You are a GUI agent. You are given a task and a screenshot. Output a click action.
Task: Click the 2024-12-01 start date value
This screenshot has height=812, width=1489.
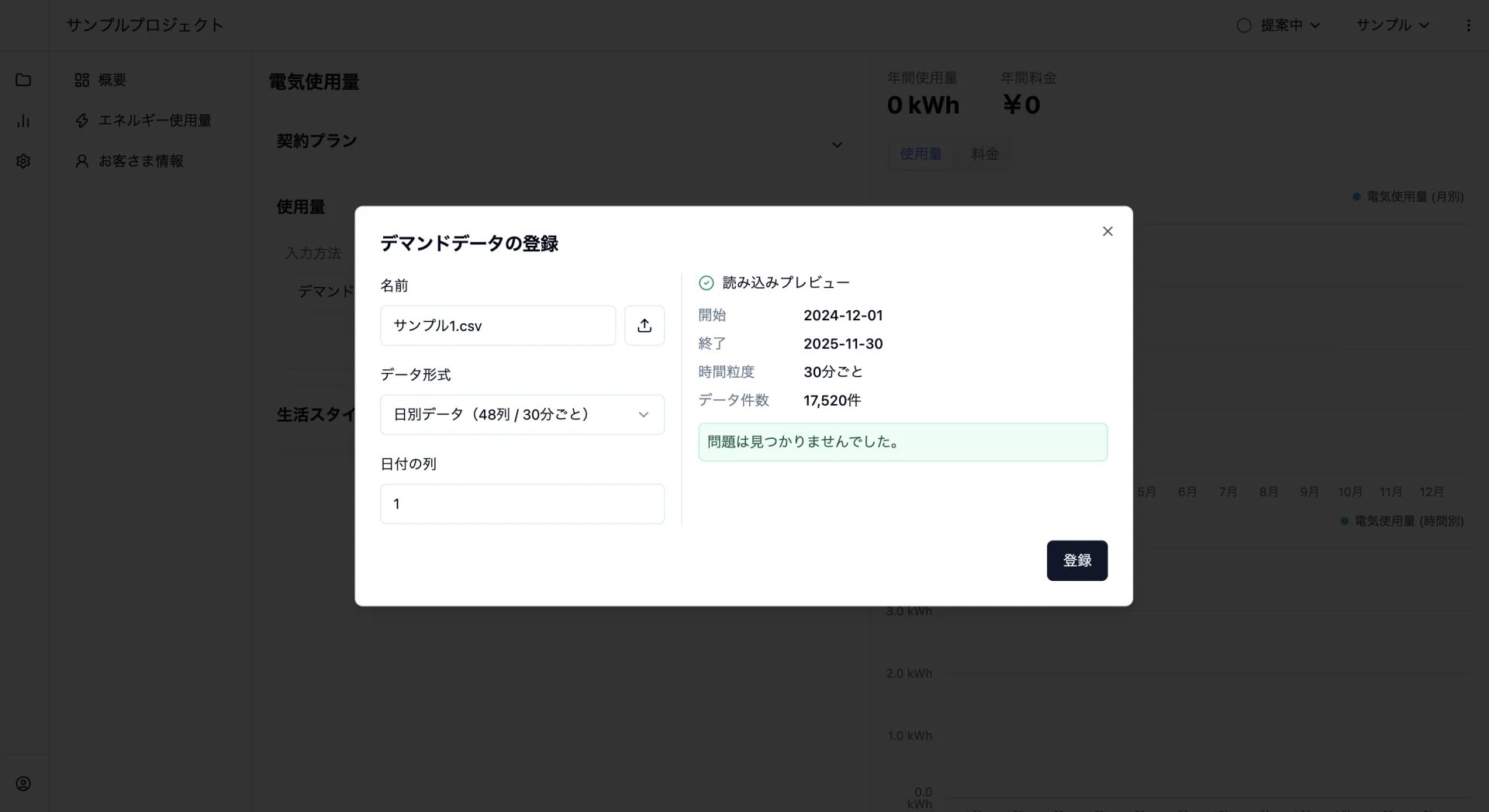click(x=843, y=316)
